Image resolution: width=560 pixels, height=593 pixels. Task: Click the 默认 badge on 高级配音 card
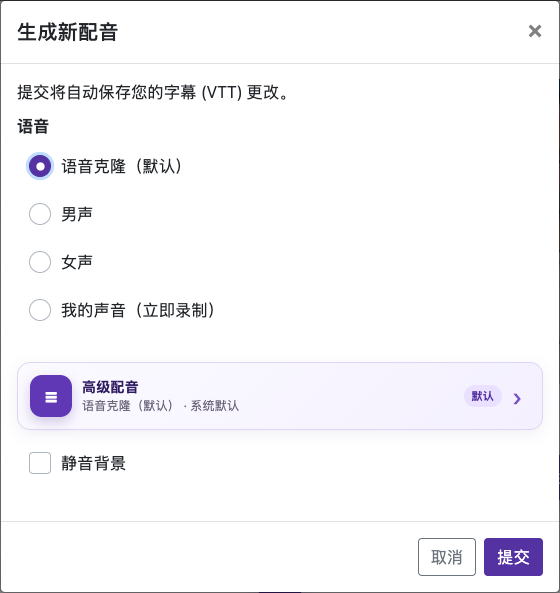(482, 396)
